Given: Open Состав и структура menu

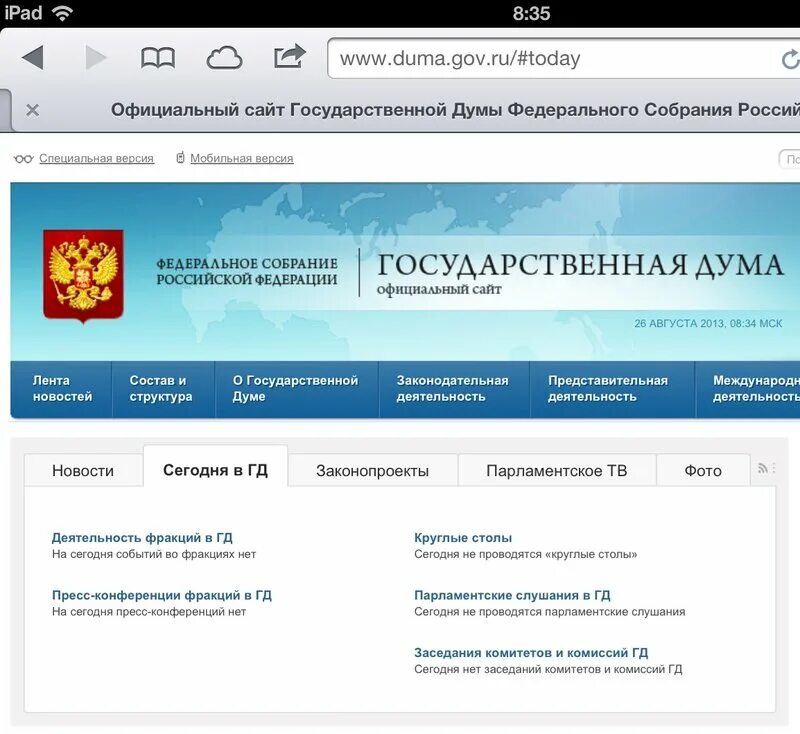Looking at the screenshot, I should (x=161, y=389).
